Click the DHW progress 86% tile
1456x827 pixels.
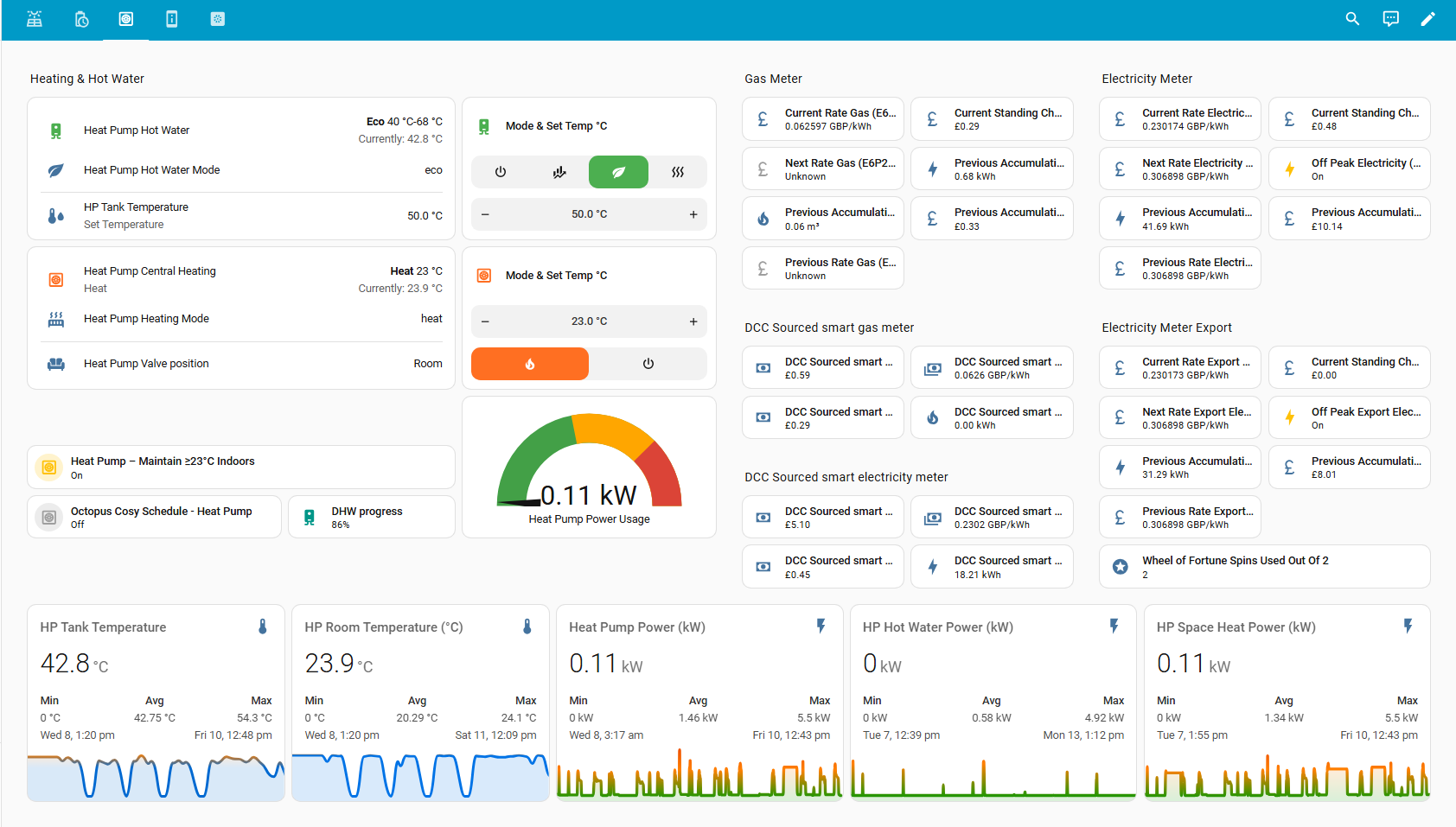[371, 517]
